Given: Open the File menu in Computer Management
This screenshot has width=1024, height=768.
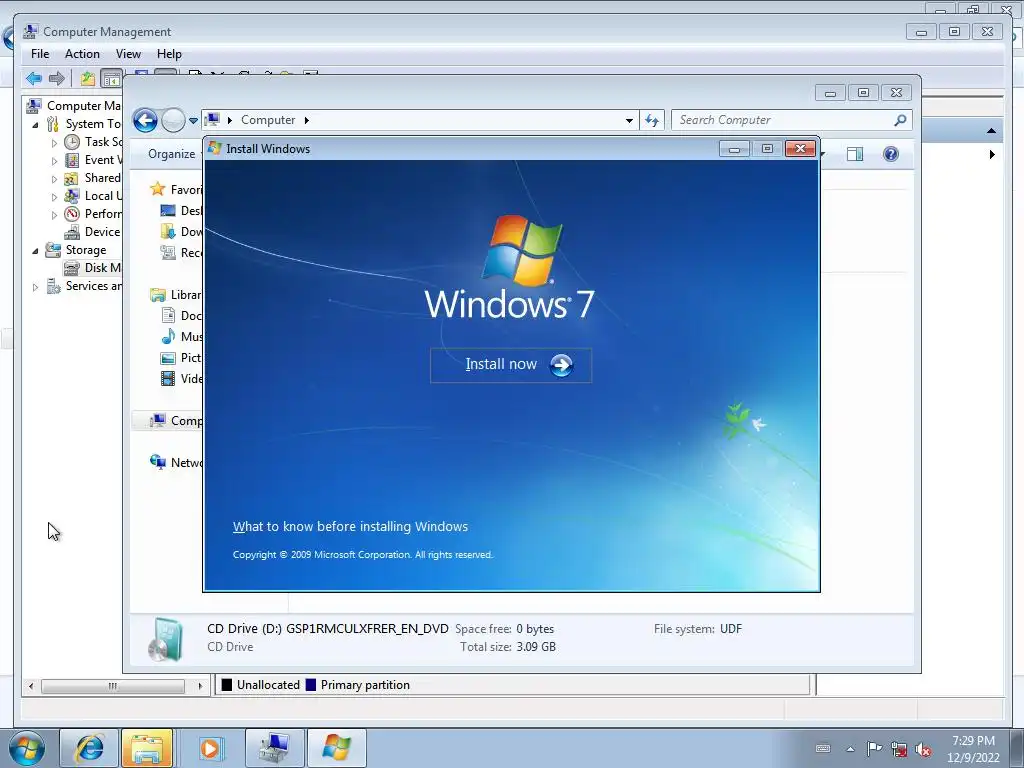Looking at the screenshot, I should 40,54.
